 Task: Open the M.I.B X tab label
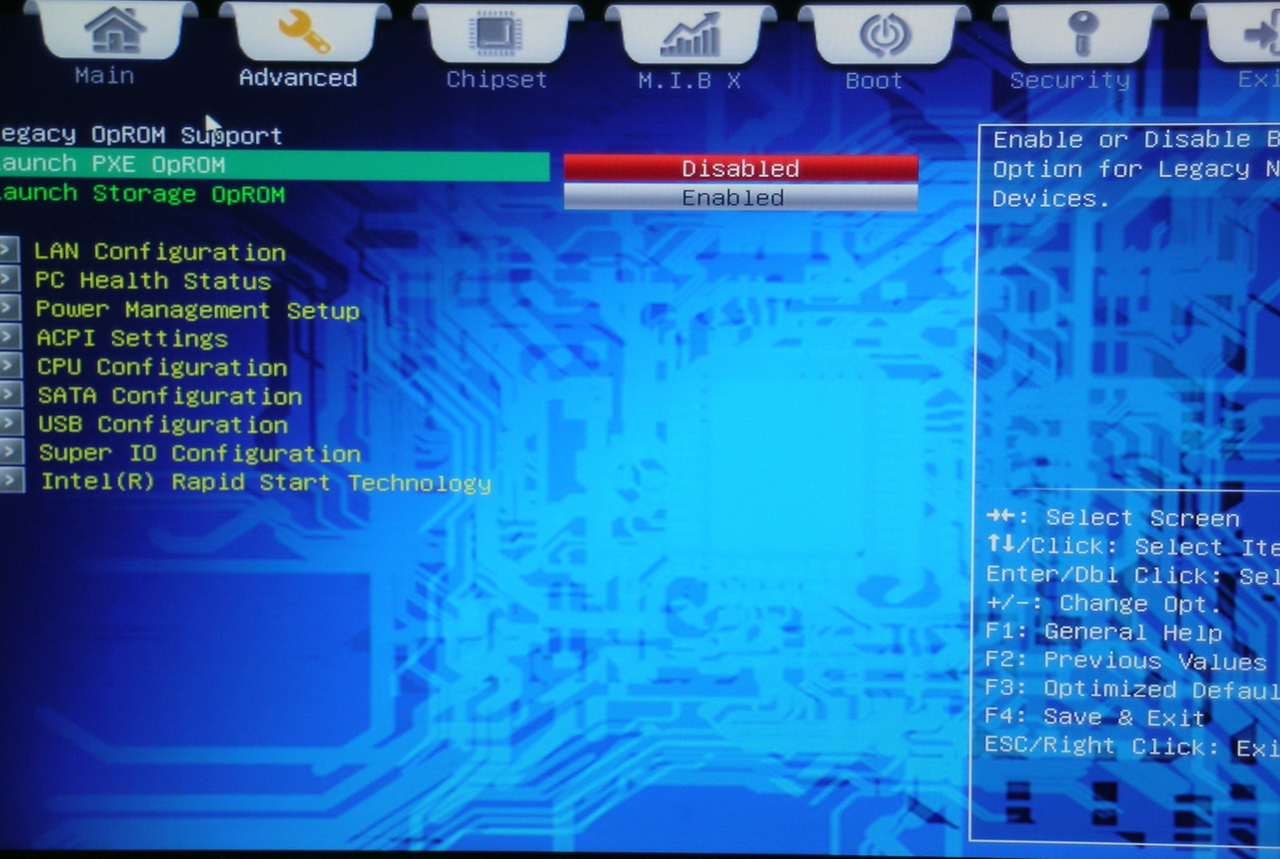click(x=690, y=81)
